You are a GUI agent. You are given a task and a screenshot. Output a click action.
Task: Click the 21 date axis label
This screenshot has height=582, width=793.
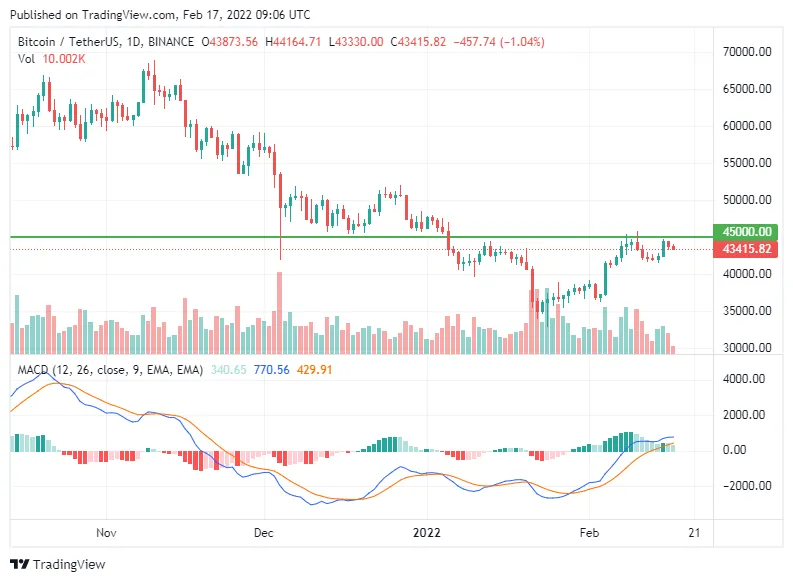click(x=694, y=532)
